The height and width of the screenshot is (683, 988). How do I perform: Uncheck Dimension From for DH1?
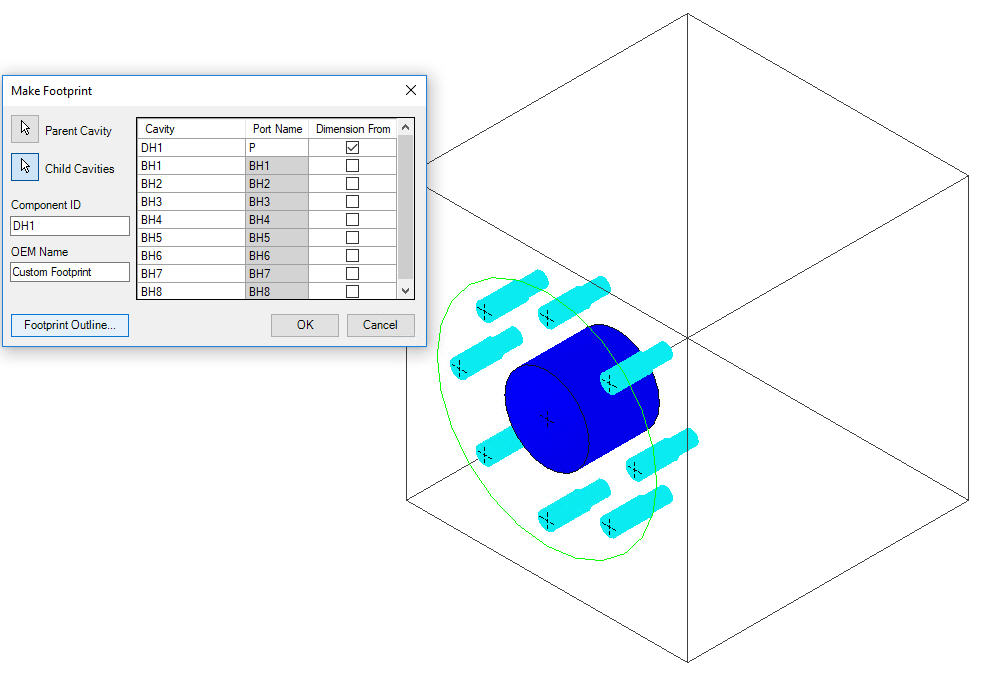[x=352, y=147]
